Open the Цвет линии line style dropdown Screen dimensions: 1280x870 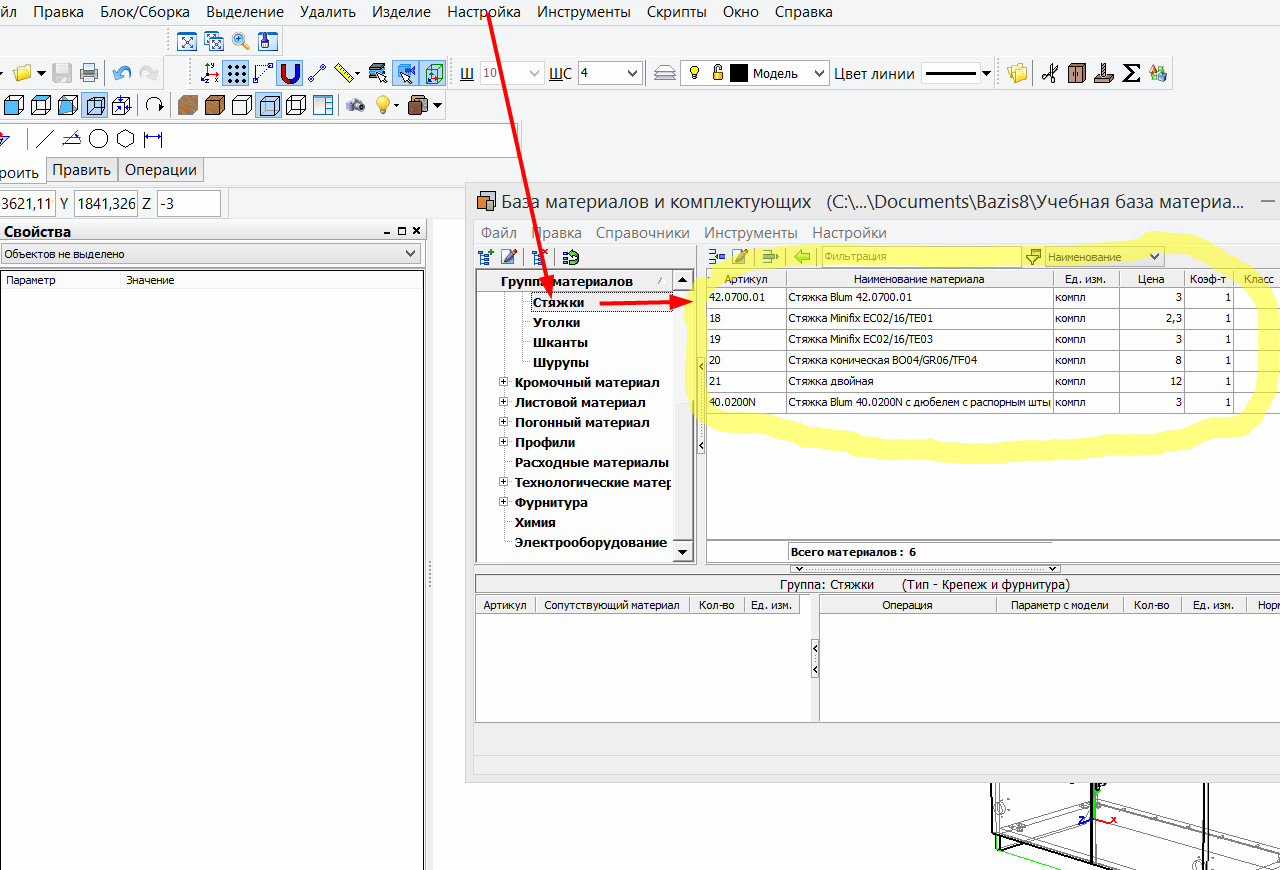tap(987, 73)
